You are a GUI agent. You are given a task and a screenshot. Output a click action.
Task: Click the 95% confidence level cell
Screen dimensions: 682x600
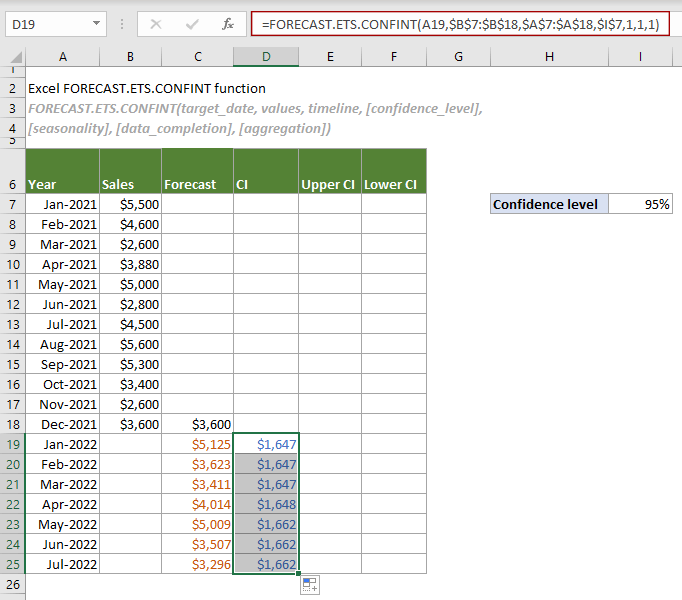coord(640,204)
